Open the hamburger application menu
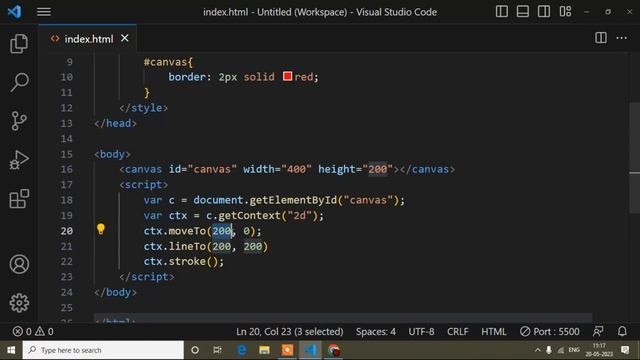Viewport: 640px width, 360px height. pos(44,12)
